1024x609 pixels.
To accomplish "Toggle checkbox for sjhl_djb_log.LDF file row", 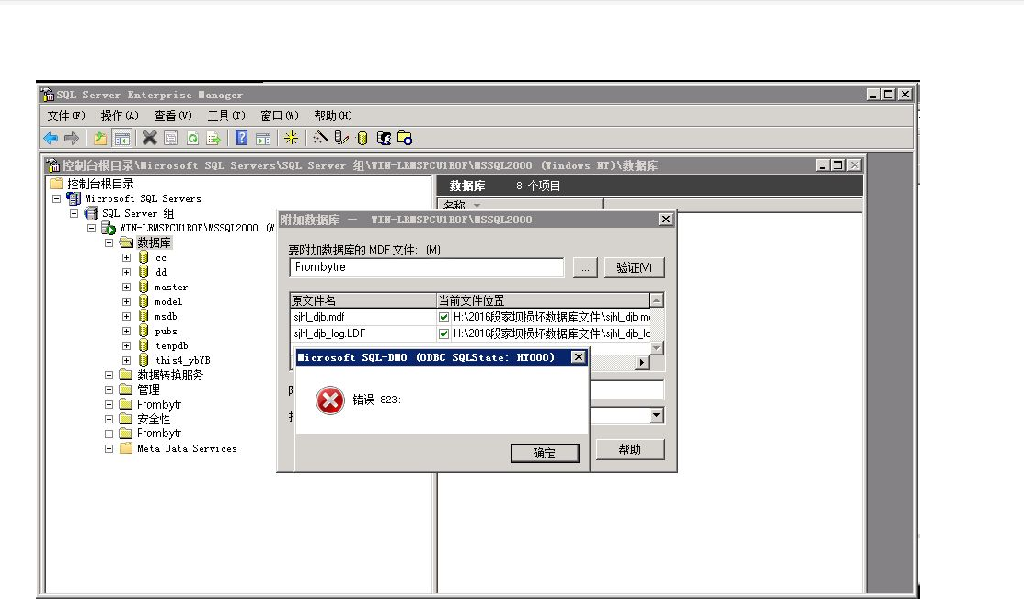I will pyautogui.click(x=444, y=333).
